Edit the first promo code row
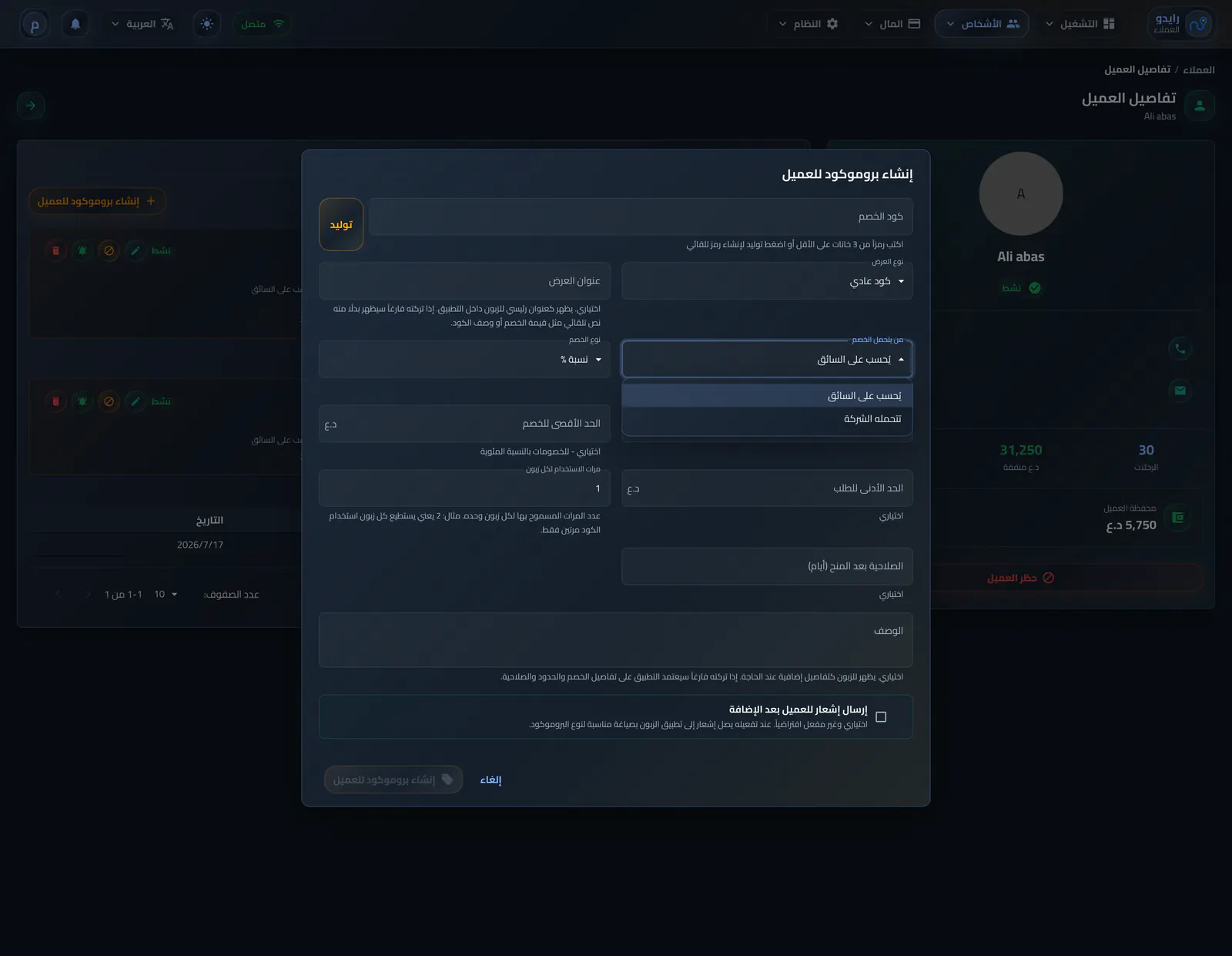1232x956 pixels. point(136,250)
